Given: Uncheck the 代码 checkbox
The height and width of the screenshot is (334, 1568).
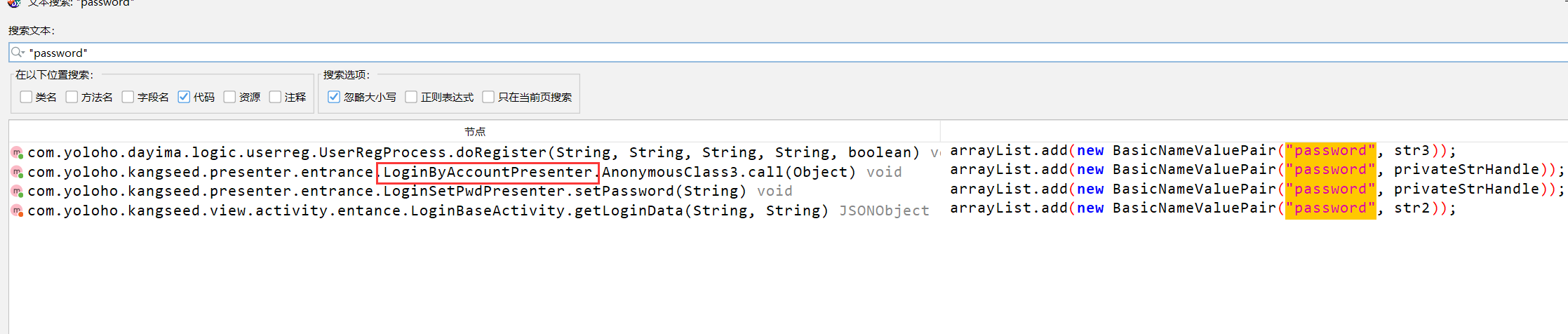Looking at the screenshot, I should coord(184,97).
